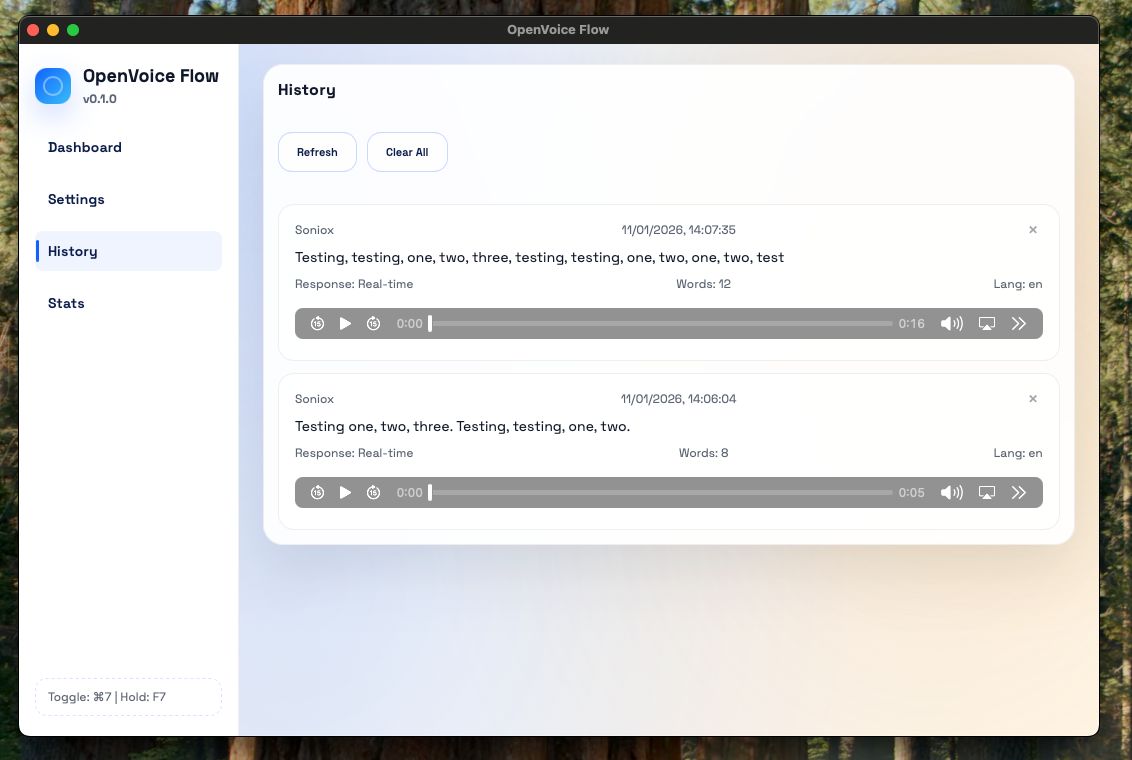Click 'Lang: en' on the 8-word entry

click(x=1017, y=453)
